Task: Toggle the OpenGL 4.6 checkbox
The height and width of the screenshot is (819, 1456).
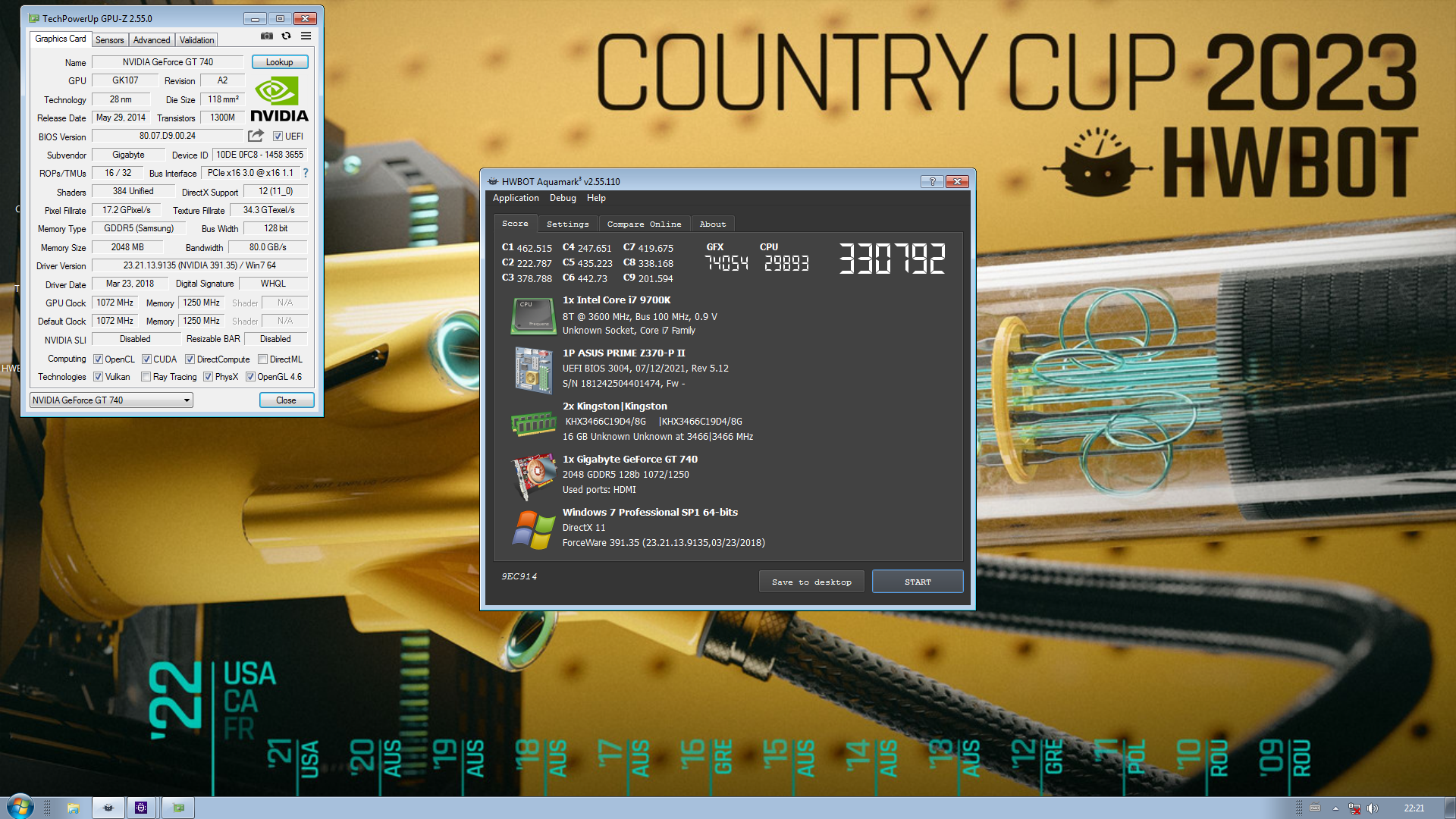Action: click(x=250, y=377)
